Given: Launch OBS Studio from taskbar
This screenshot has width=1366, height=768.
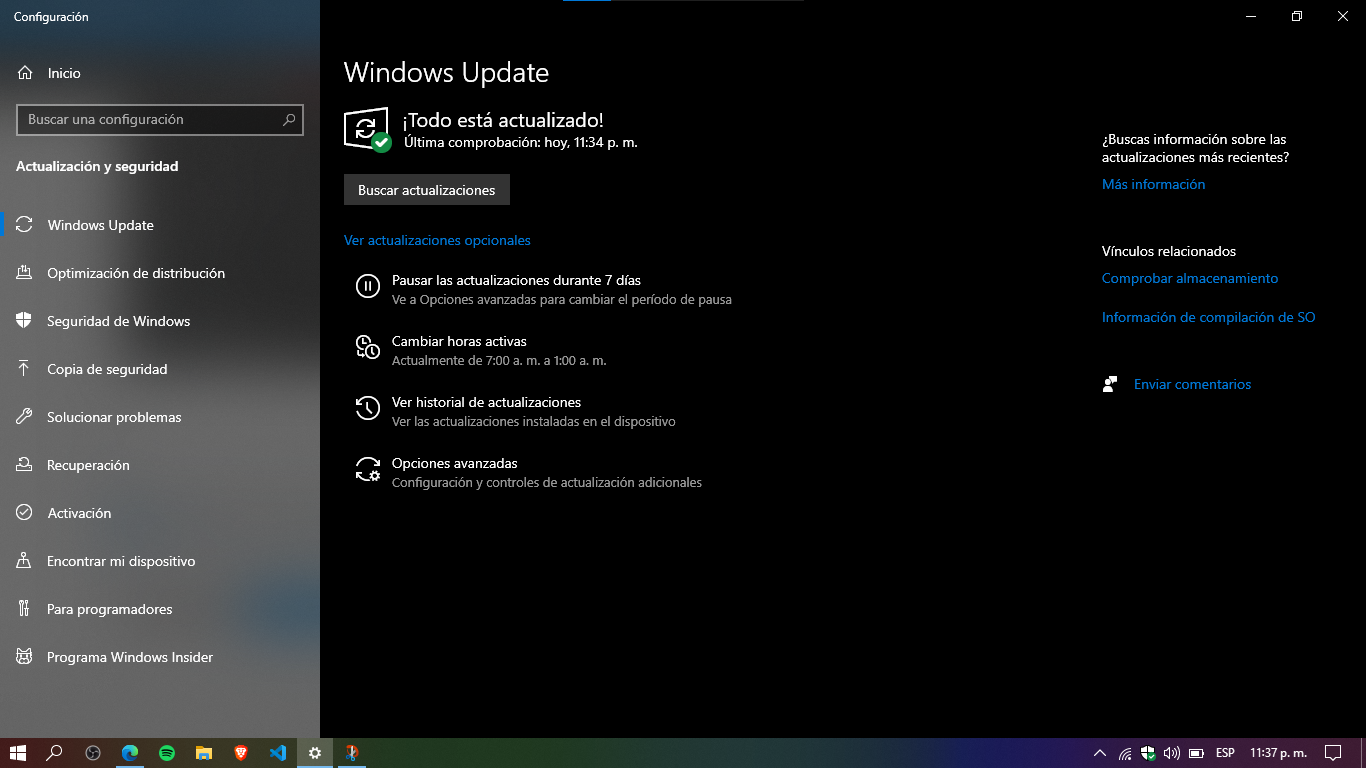Looking at the screenshot, I should (93, 753).
